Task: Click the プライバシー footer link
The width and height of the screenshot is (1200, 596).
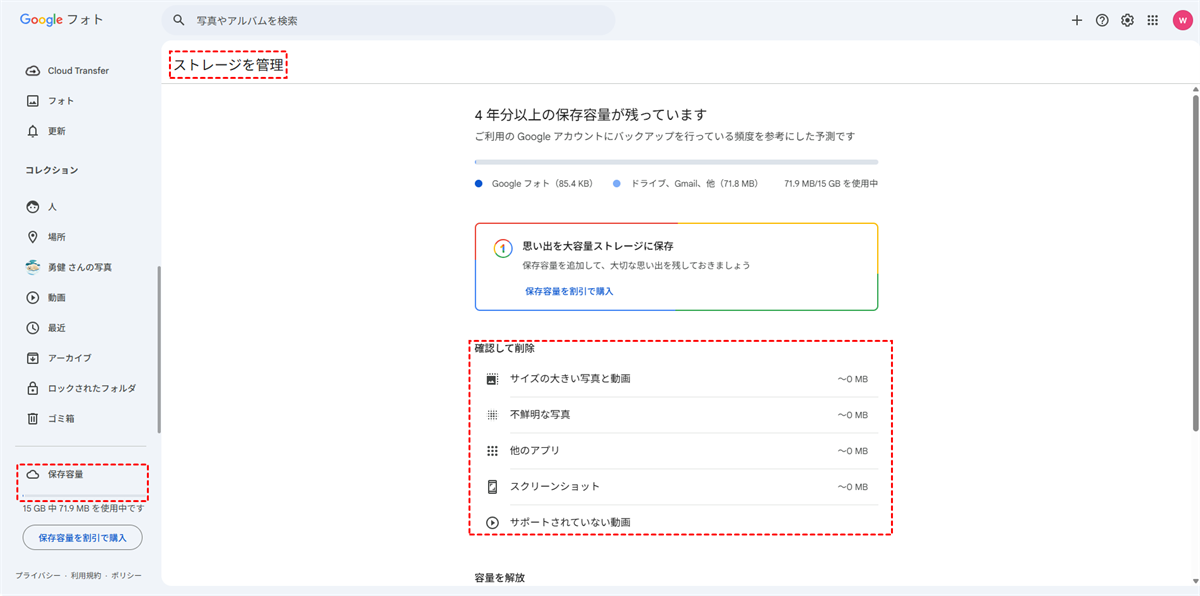Action: pos(36,576)
